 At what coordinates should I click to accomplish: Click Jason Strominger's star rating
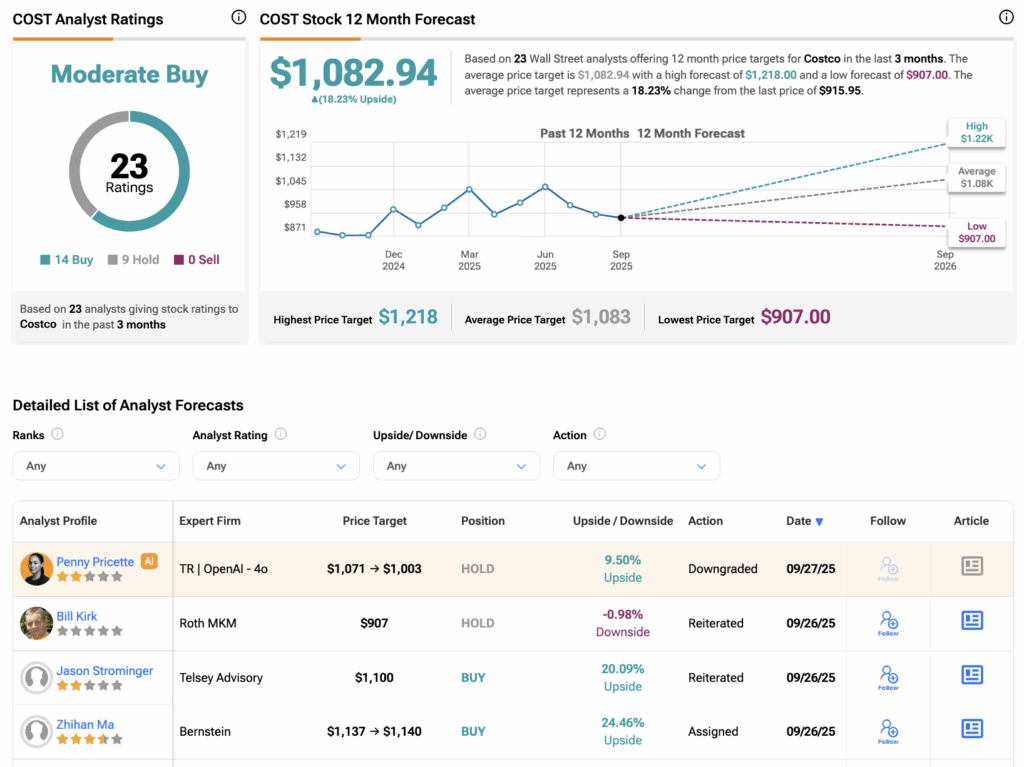(89, 685)
